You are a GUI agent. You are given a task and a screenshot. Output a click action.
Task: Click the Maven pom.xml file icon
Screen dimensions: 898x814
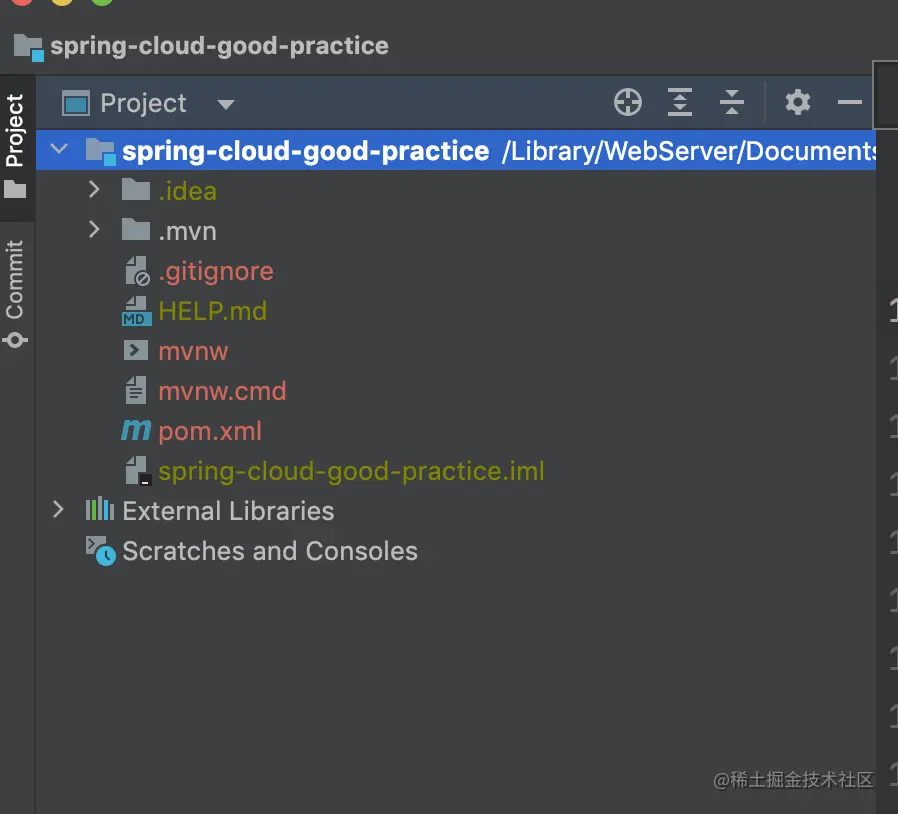(135, 431)
